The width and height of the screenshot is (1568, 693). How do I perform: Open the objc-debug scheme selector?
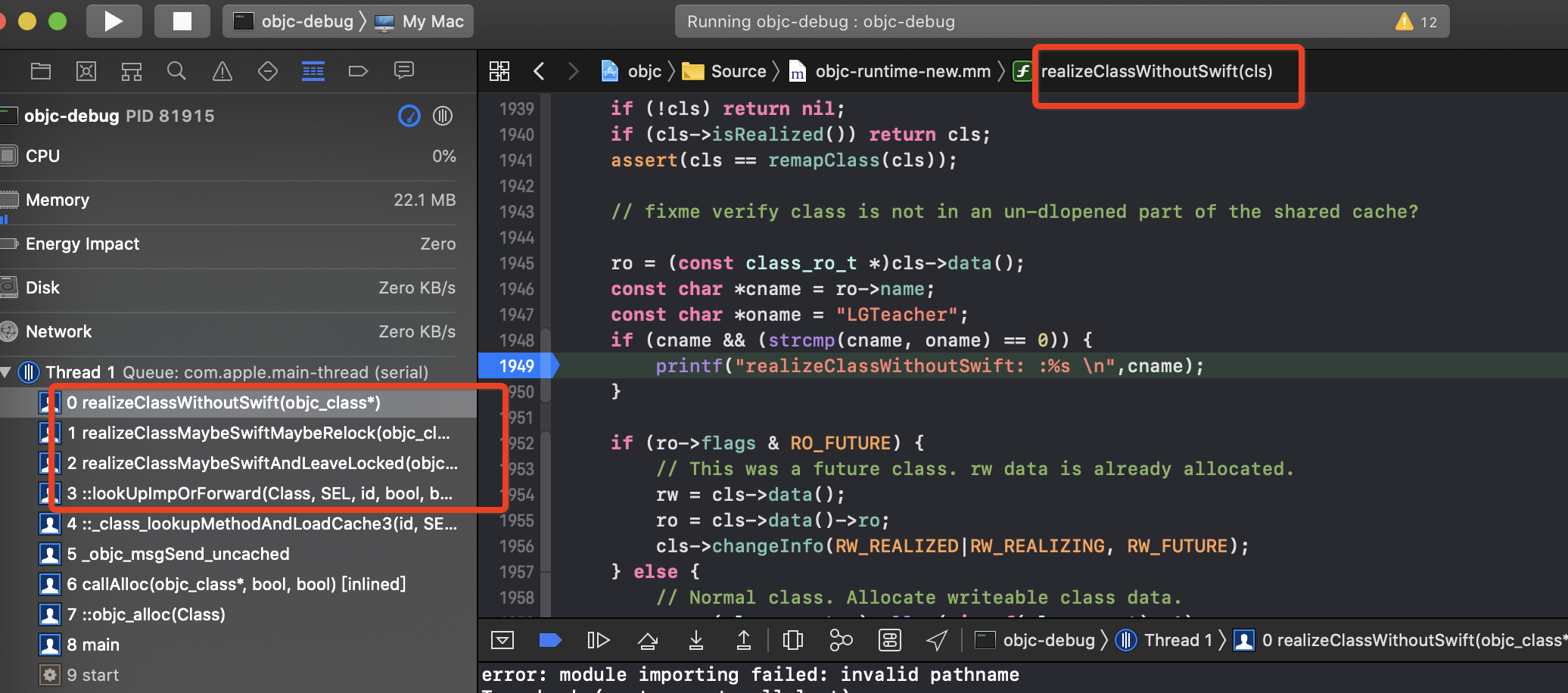click(x=294, y=21)
